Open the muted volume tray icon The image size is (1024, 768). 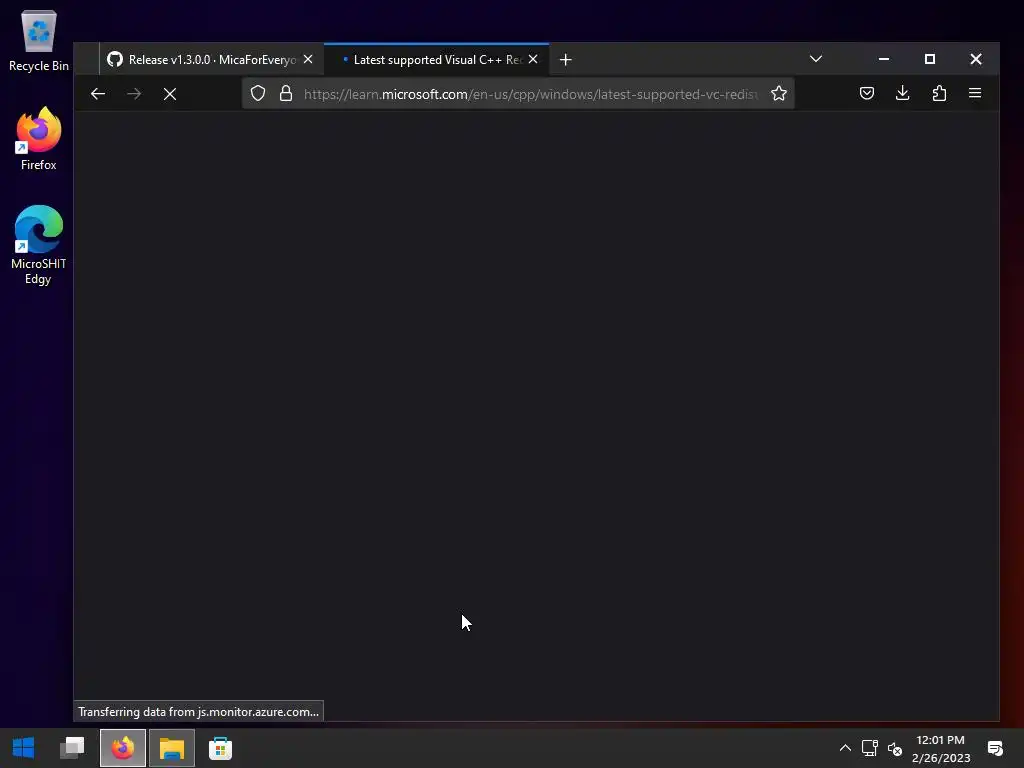(895, 749)
